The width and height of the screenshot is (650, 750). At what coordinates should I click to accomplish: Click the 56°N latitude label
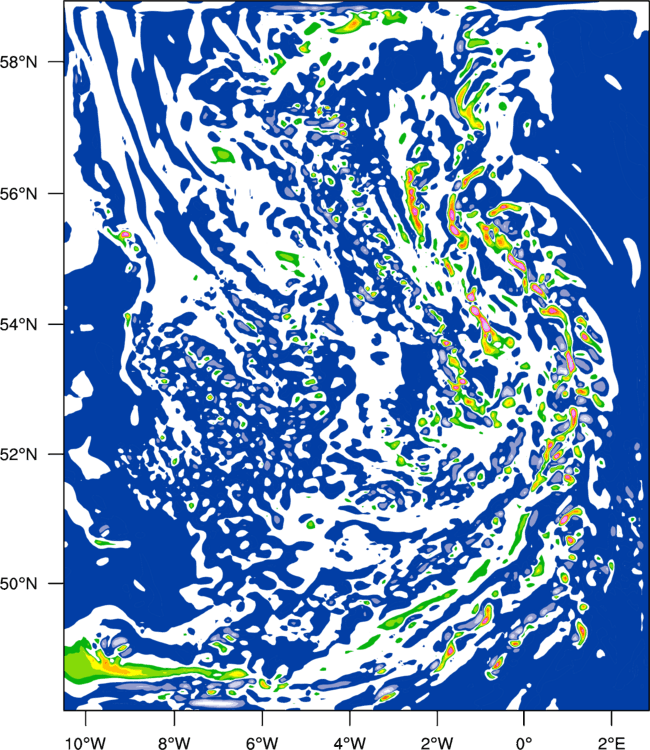19,194
